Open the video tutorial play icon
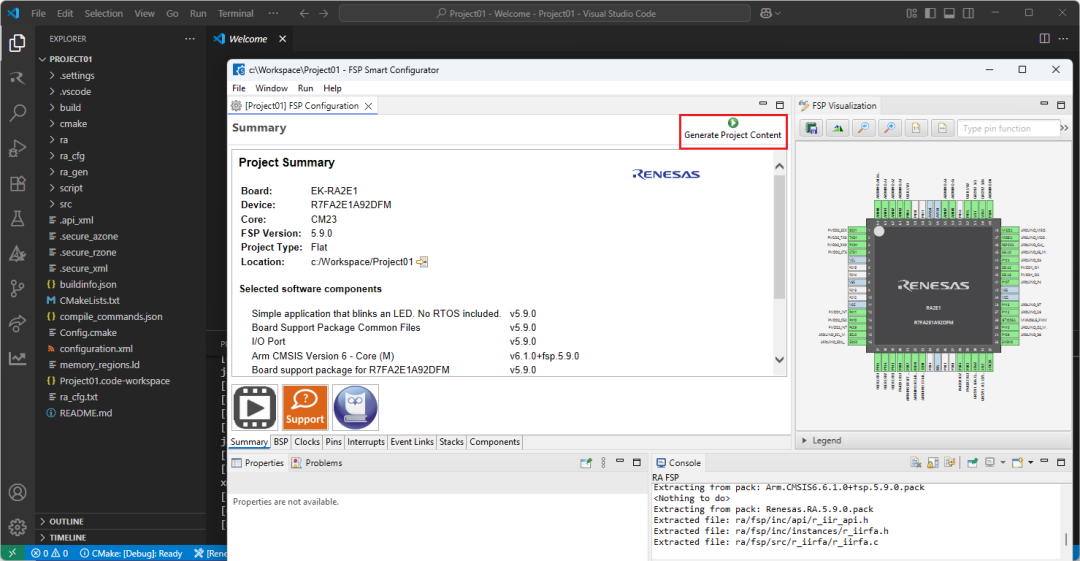The image size is (1080, 561). point(255,408)
